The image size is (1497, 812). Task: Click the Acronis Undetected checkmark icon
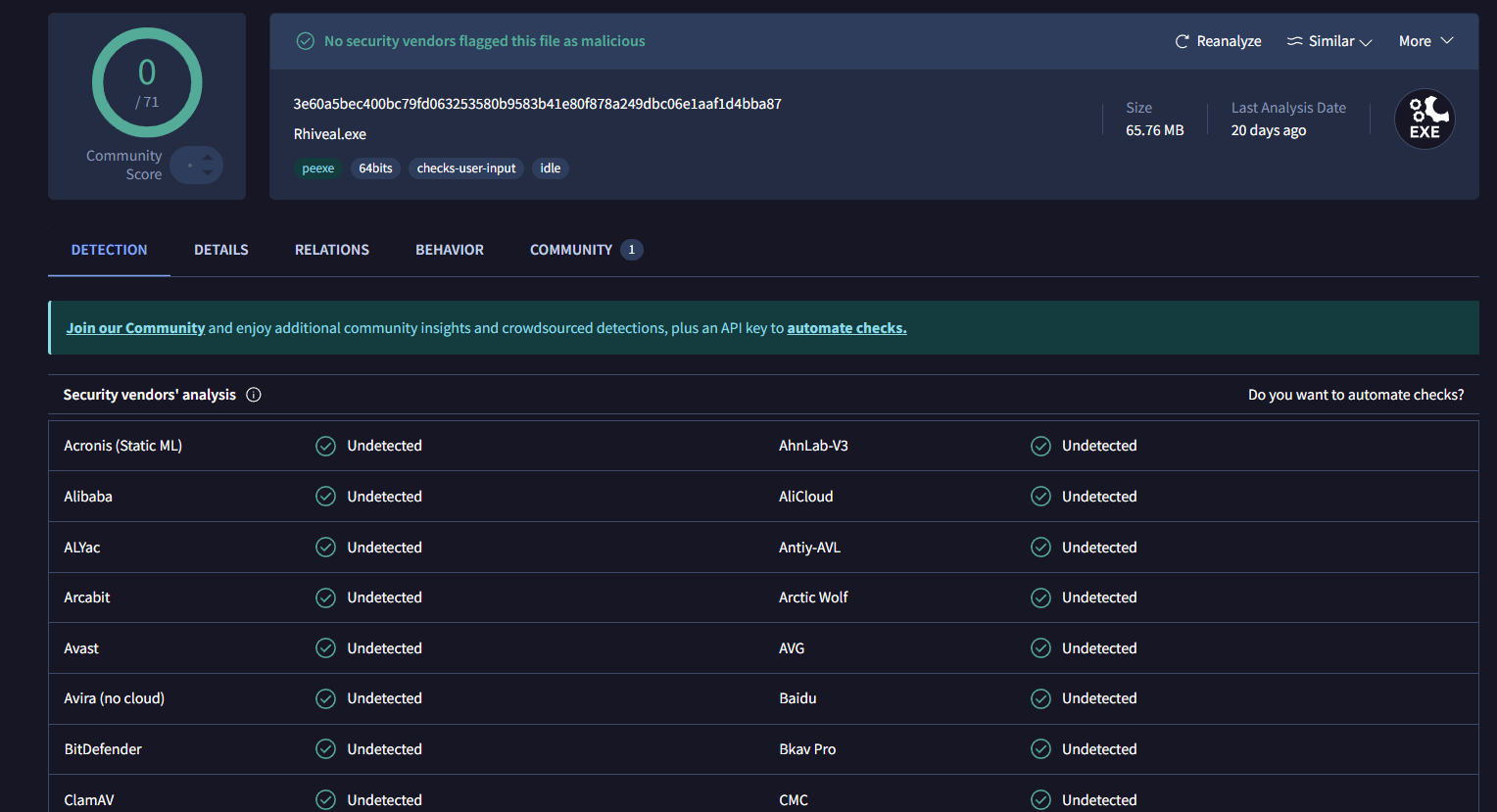[x=325, y=446]
